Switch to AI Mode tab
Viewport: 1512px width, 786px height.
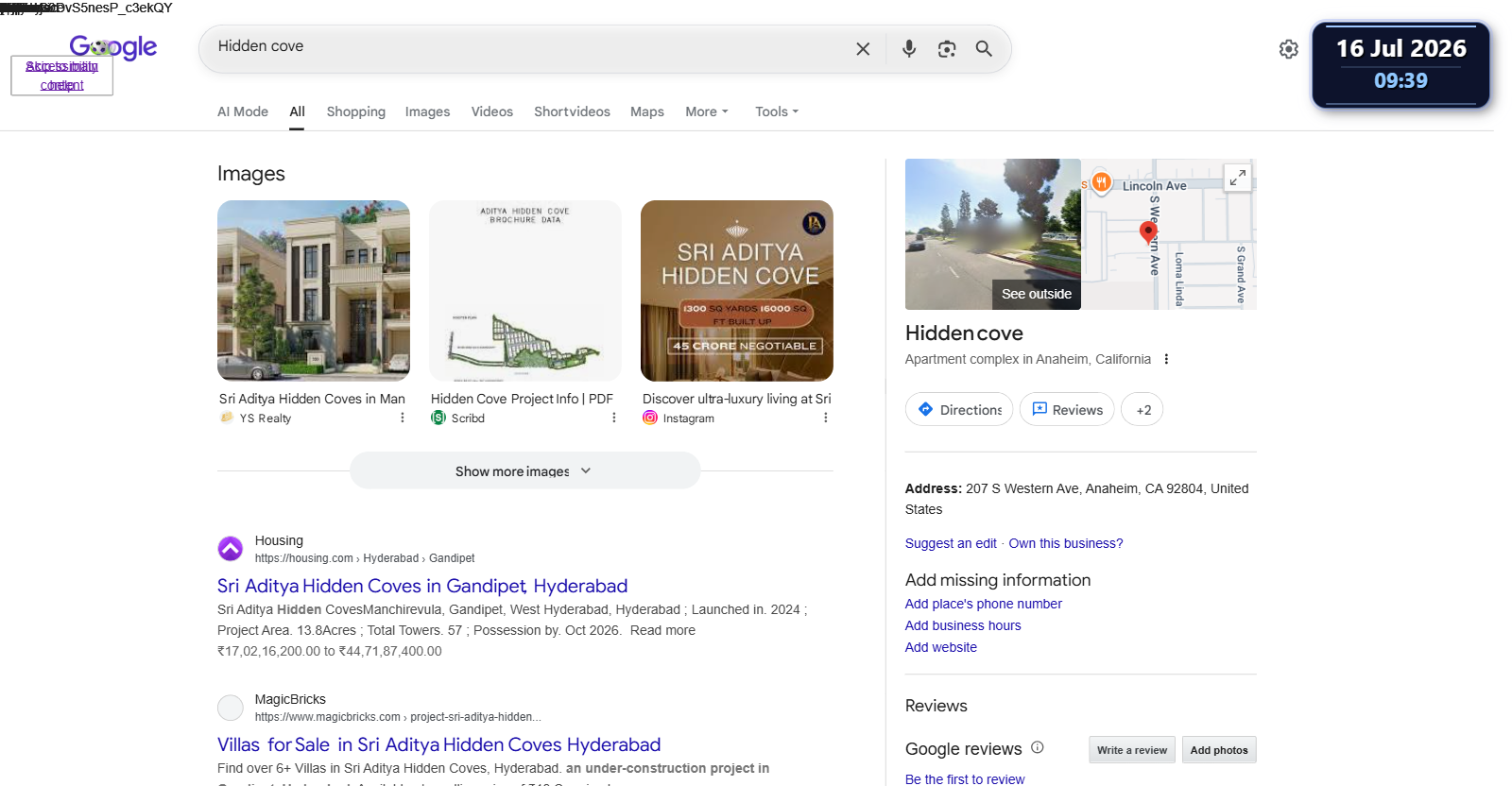click(243, 111)
